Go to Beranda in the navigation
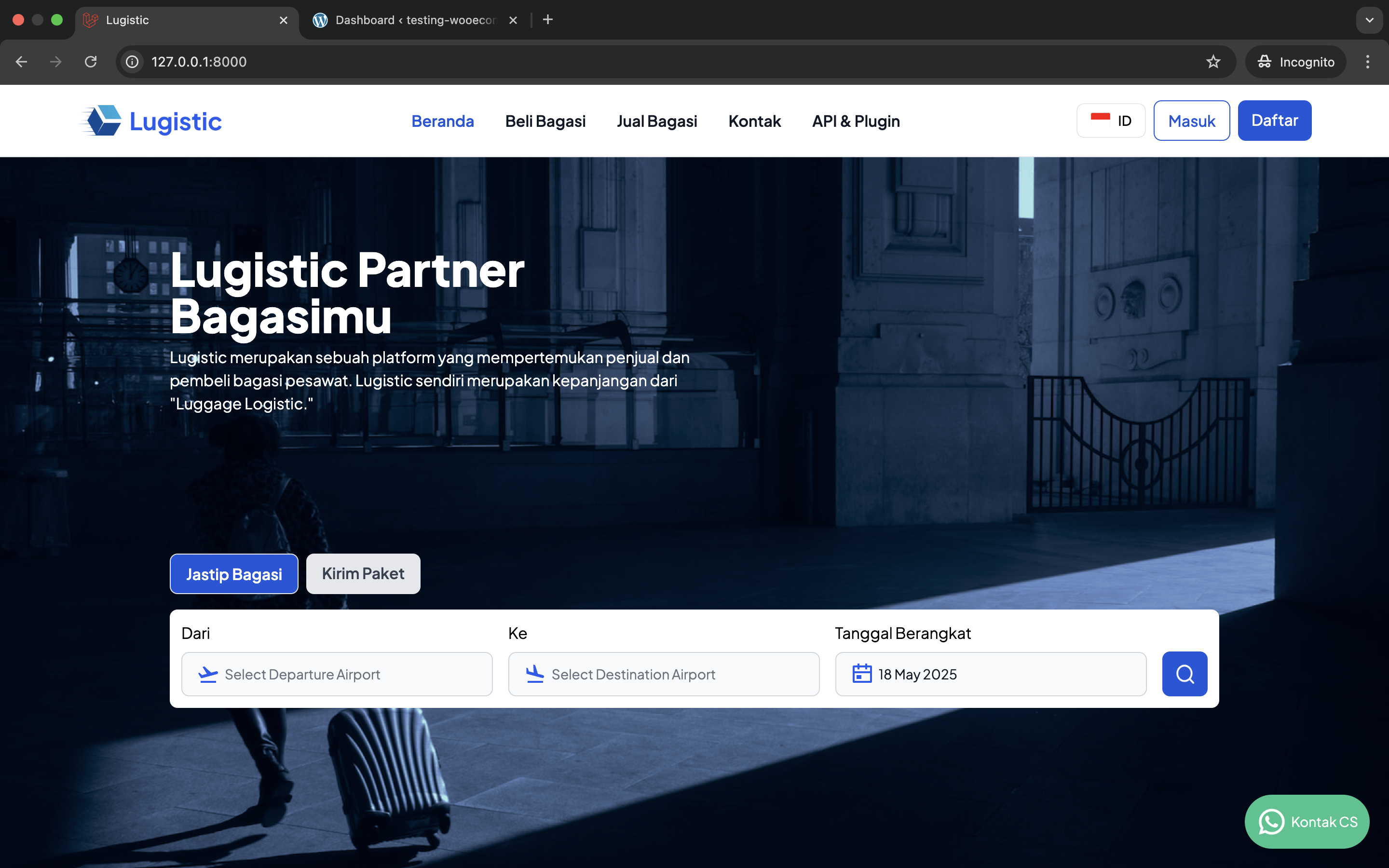This screenshot has width=1389, height=868. click(443, 121)
